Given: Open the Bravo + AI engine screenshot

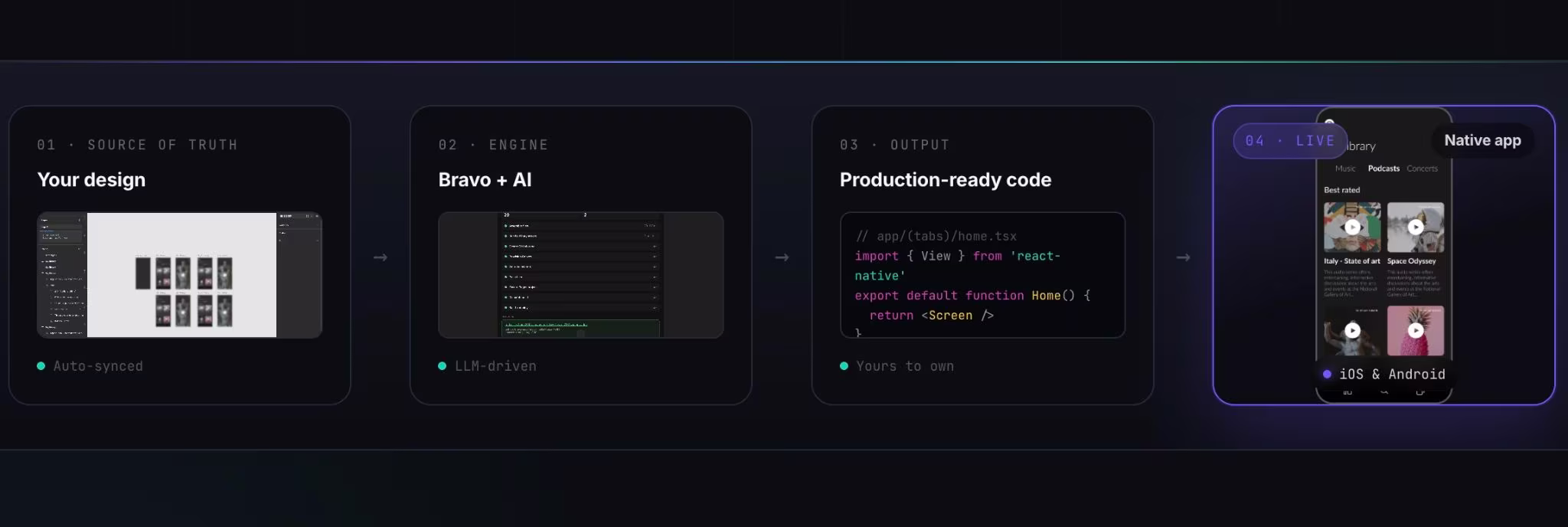Looking at the screenshot, I should tap(580, 275).
